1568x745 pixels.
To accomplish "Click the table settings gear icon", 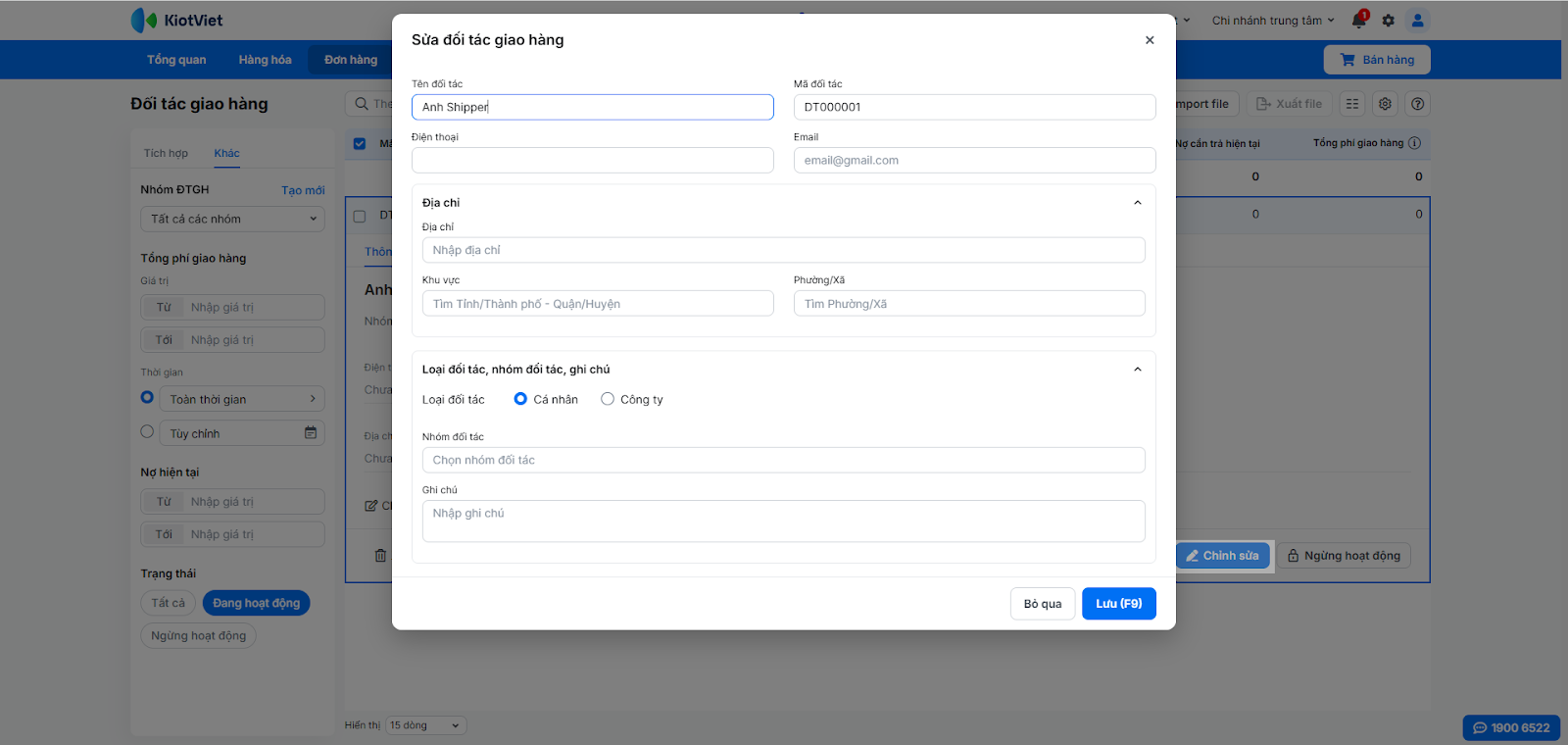I will [1385, 104].
